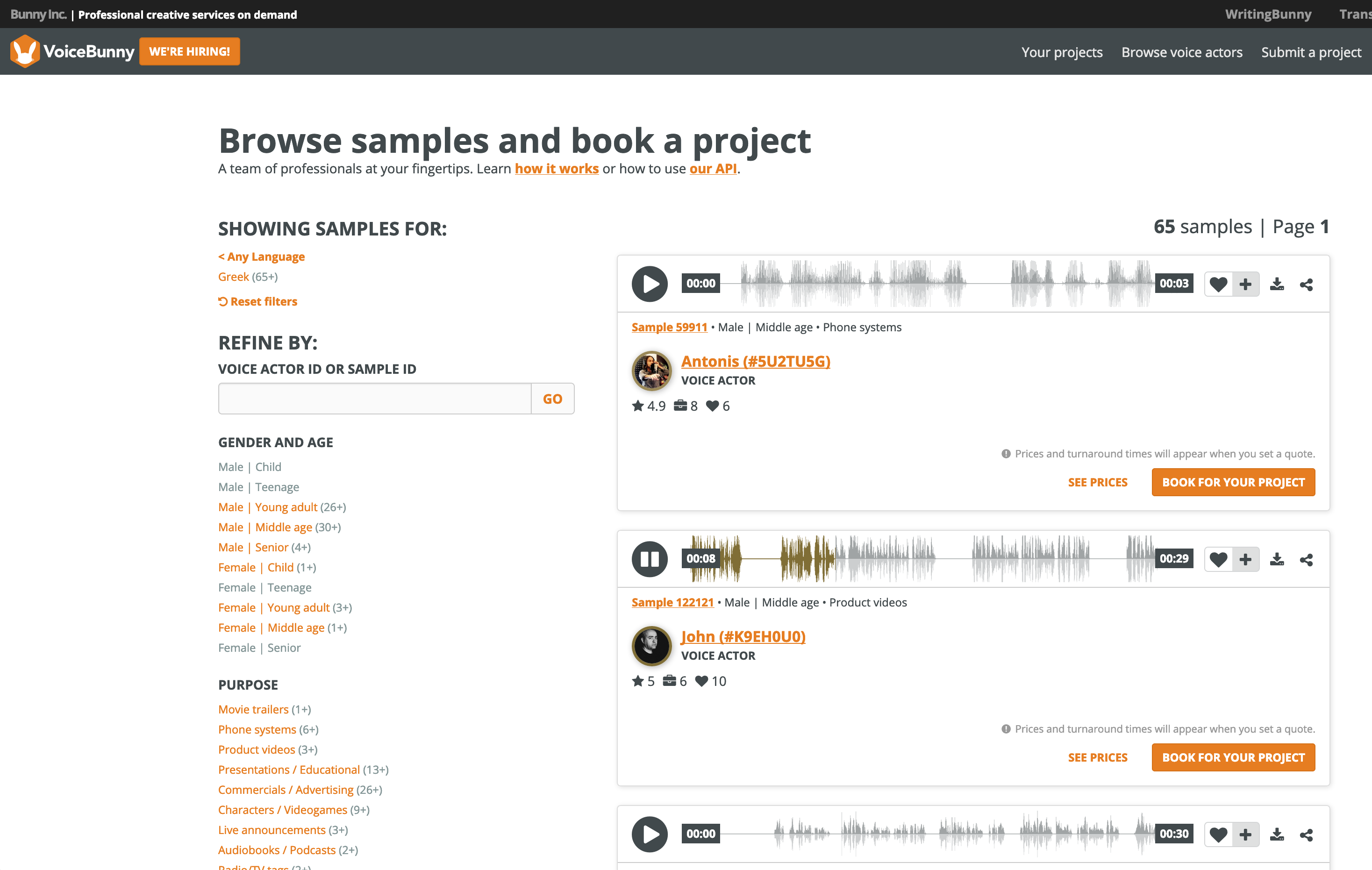Share John's sample via share icon
1372x870 pixels.
point(1306,559)
